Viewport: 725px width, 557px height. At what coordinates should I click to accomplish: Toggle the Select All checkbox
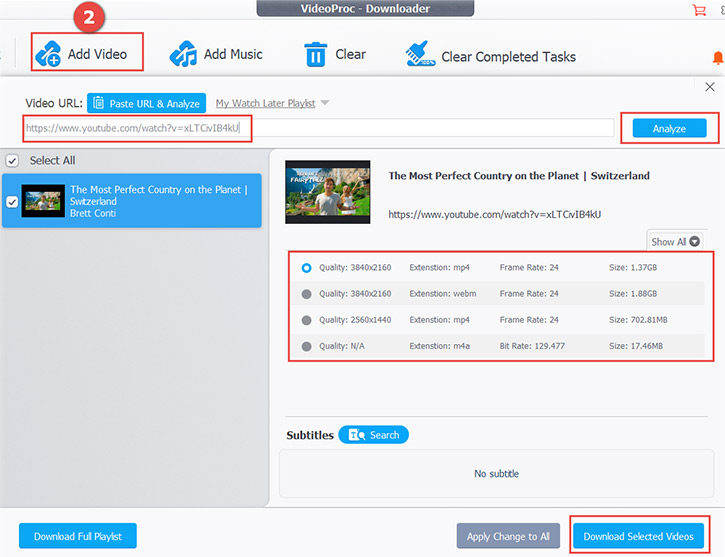pyautogui.click(x=12, y=161)
